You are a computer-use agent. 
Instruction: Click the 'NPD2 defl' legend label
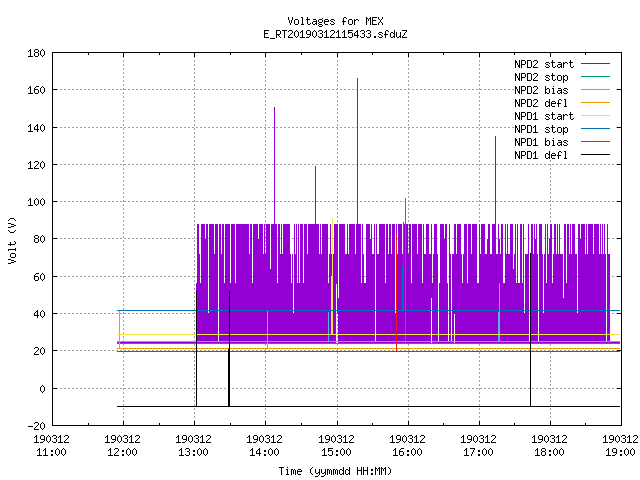541,103
